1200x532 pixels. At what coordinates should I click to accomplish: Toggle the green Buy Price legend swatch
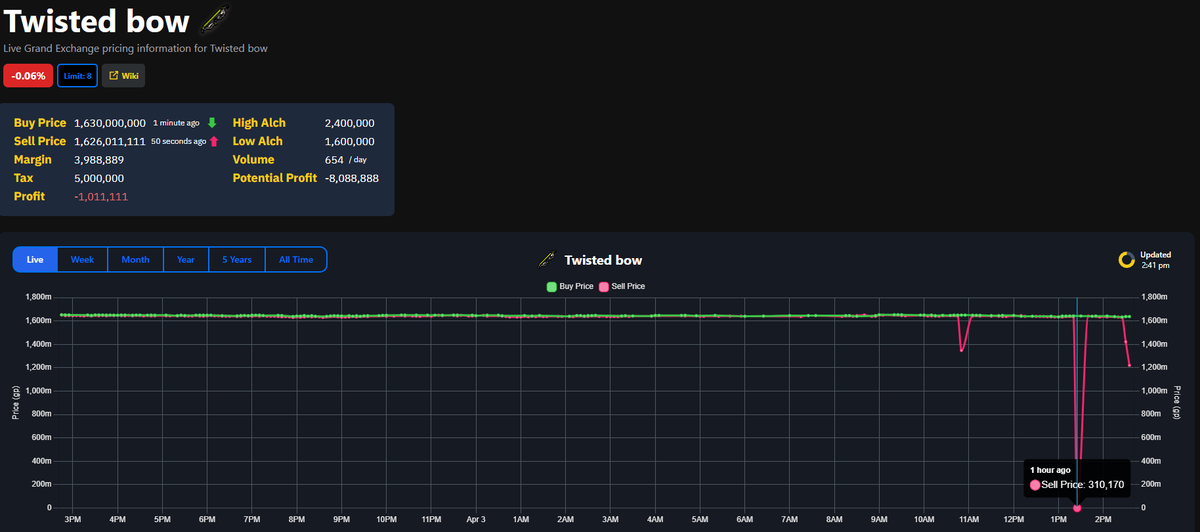552,287
